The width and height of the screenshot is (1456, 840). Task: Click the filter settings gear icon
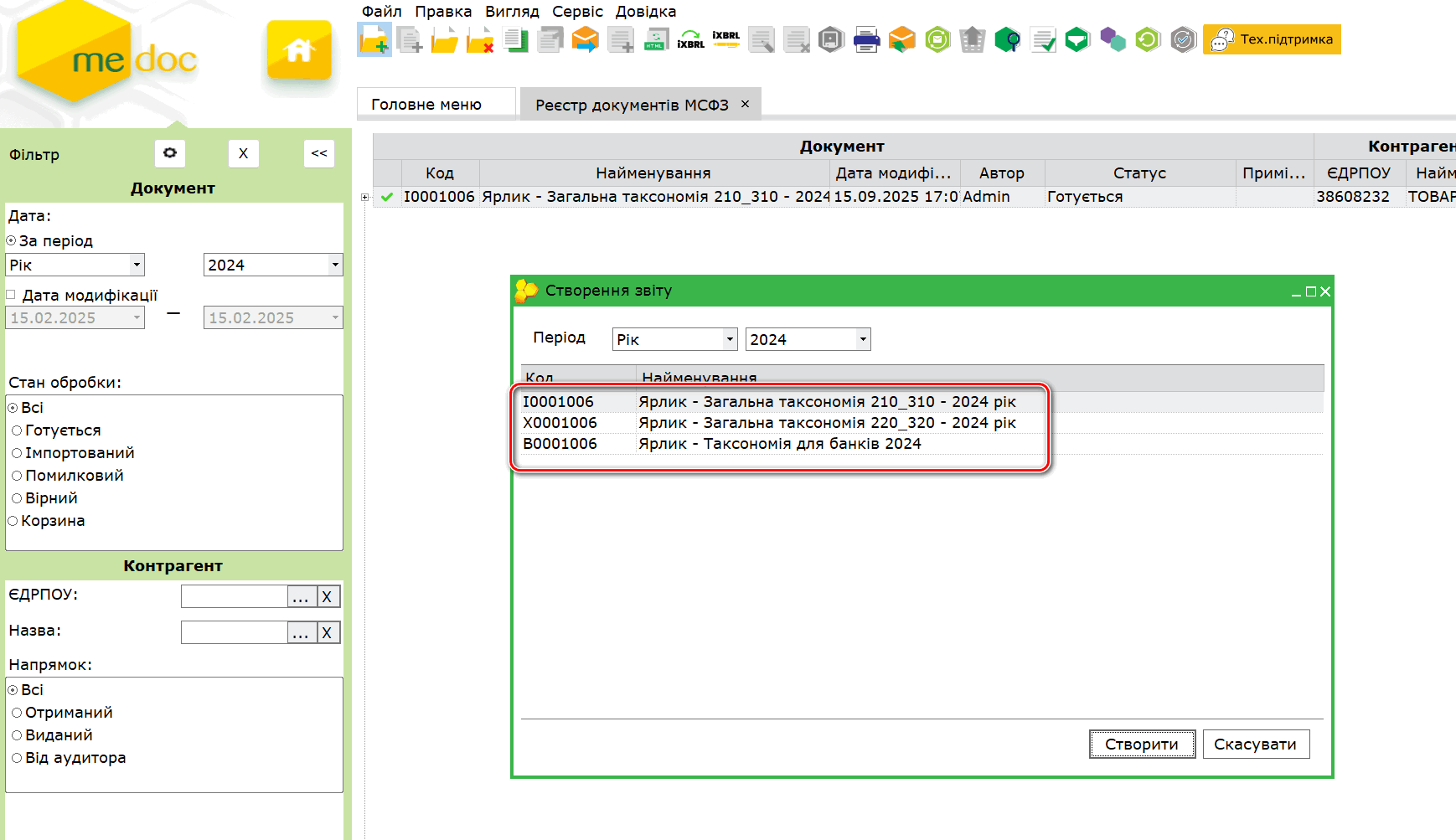(170, 153)
